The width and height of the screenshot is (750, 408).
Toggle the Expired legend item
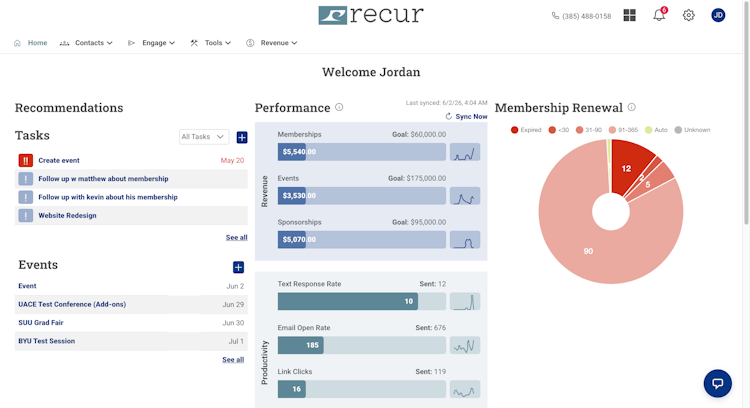[526, 130]
